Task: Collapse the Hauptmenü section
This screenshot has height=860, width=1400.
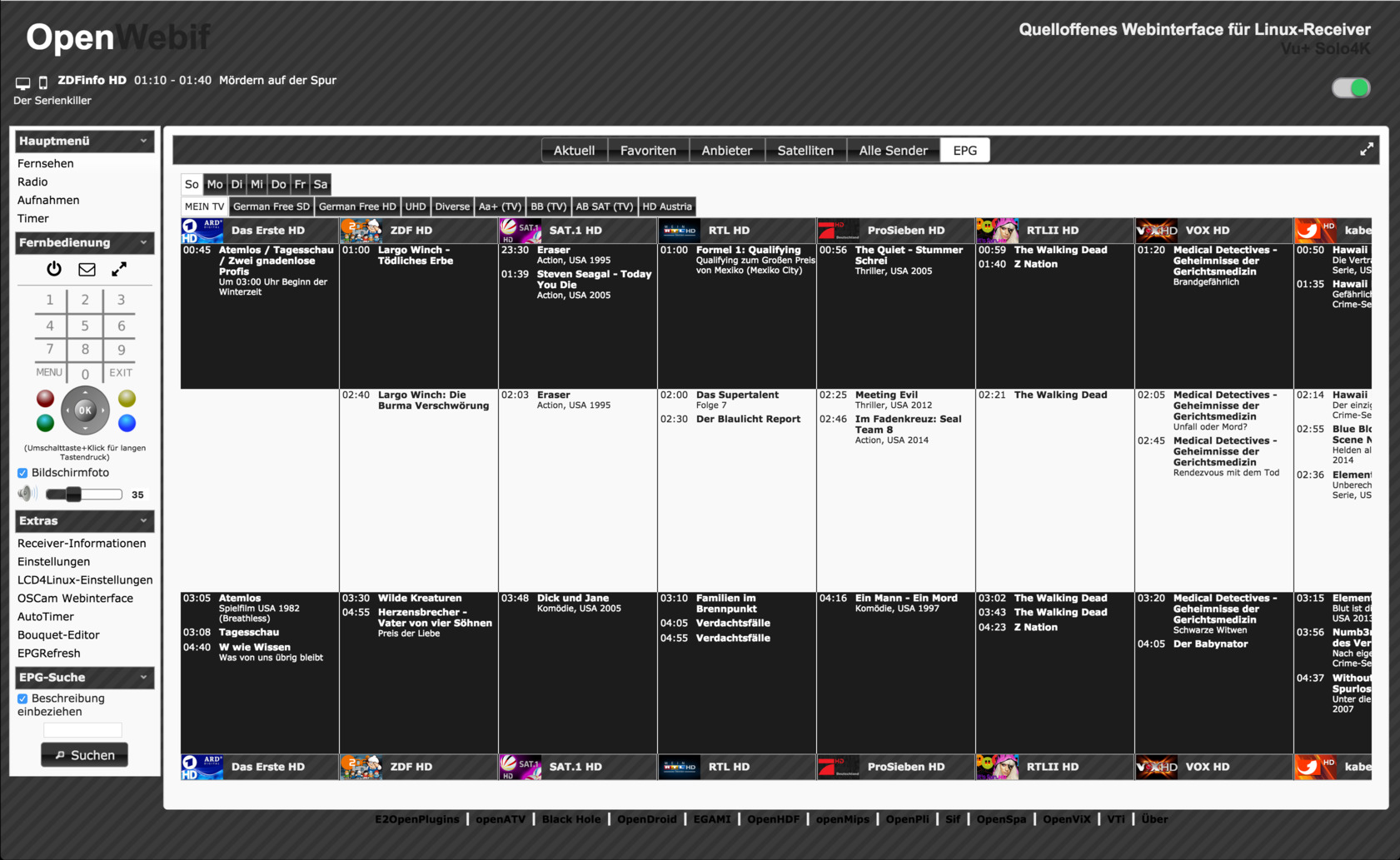Action: (x=143, y=141)
